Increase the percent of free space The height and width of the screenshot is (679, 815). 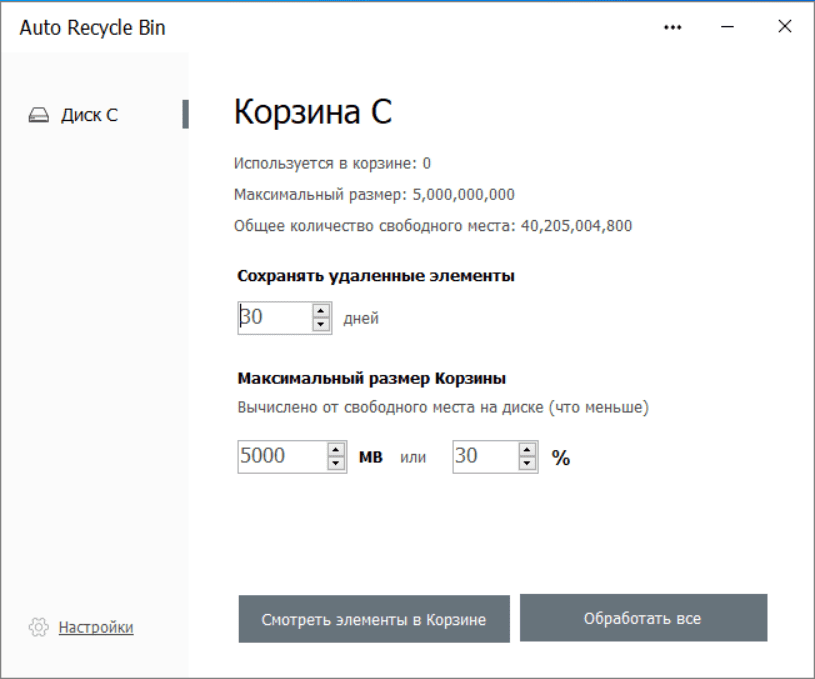527,449
